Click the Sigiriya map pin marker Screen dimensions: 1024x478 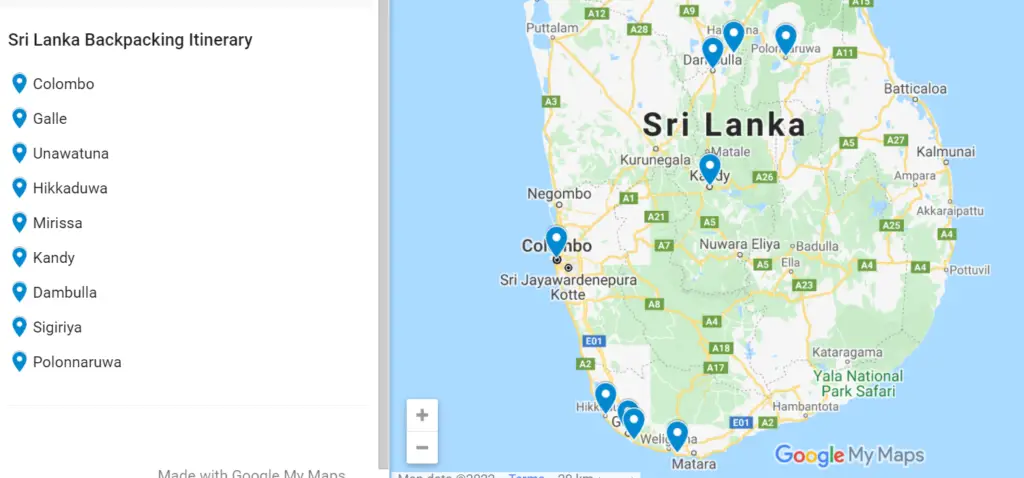[x=734, y=36]
